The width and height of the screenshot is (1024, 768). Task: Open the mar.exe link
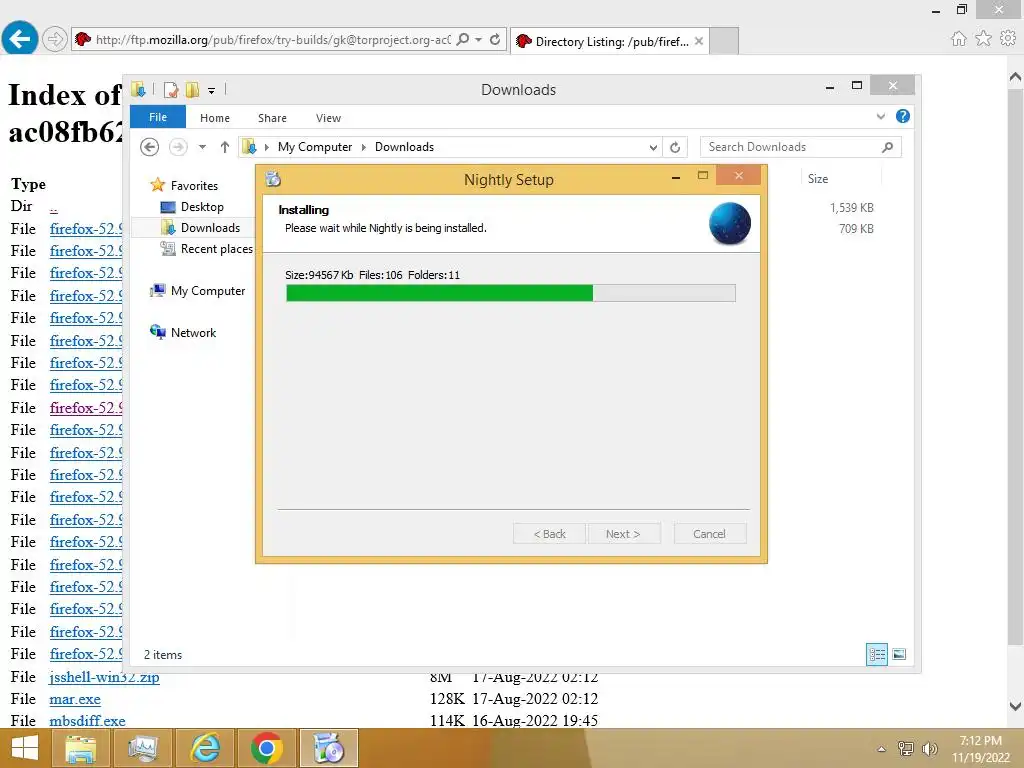click(x=75, y=699)
